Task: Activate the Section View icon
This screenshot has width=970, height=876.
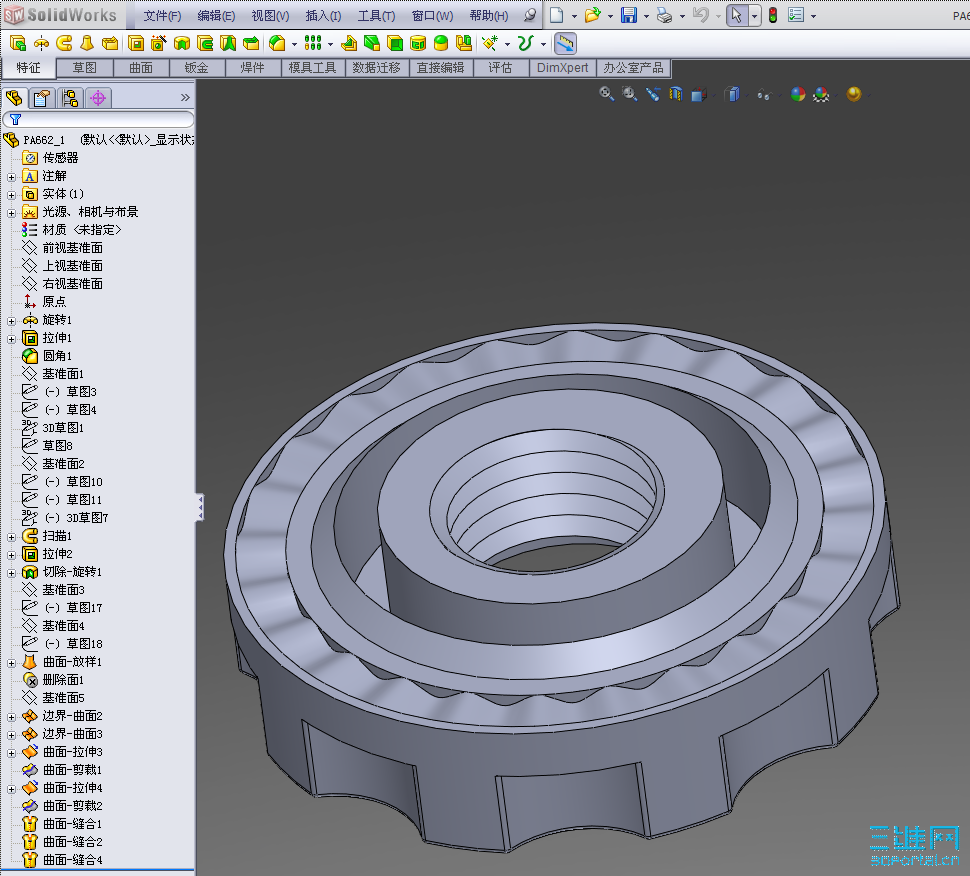Action: tap(676, 94)
